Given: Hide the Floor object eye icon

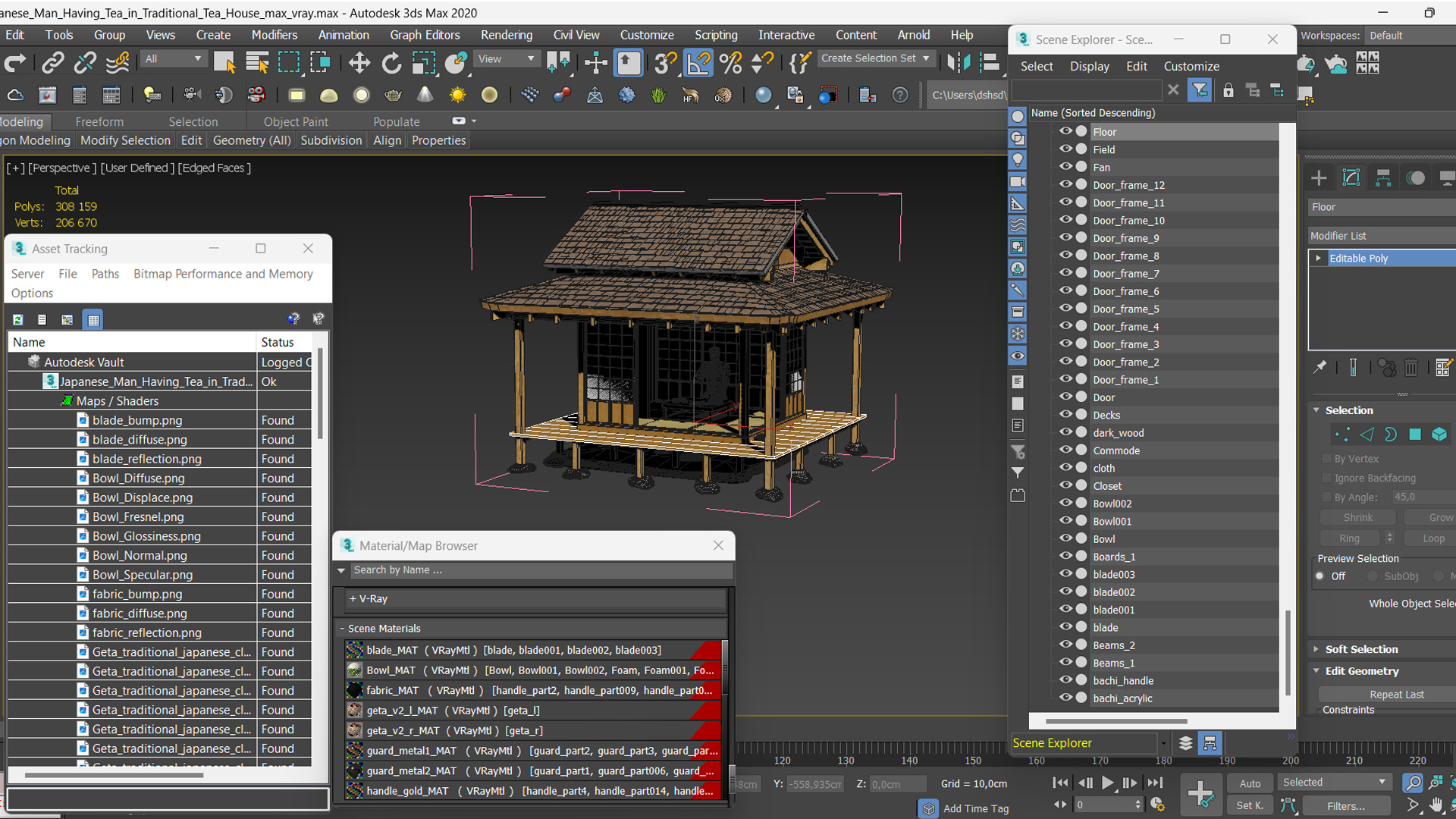Looking at the screenshot, I should [x=1065, y=131].
